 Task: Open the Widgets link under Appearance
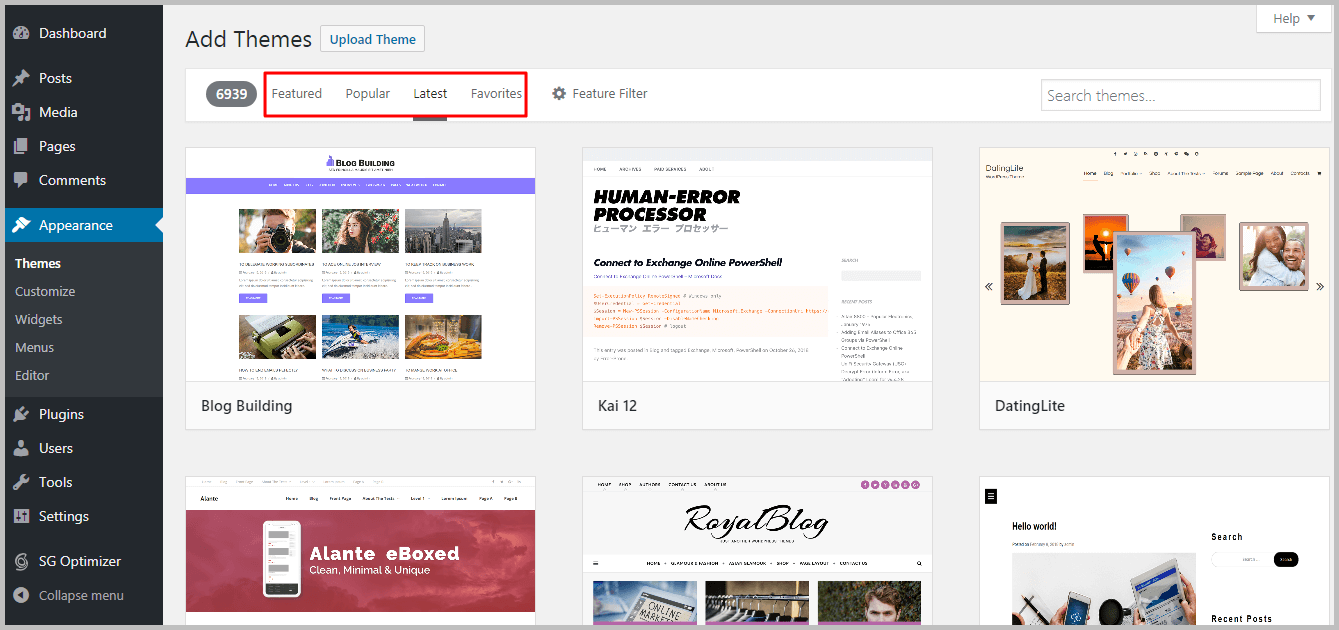coord(39,319)
